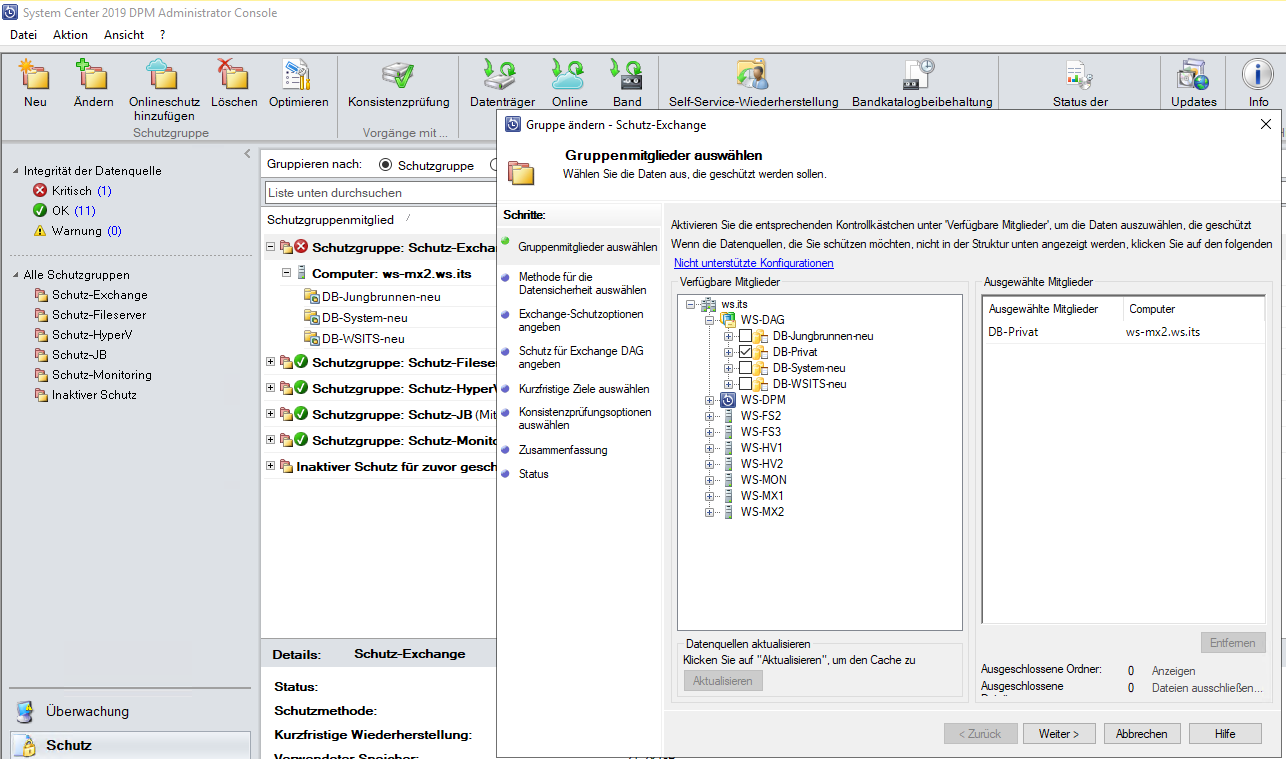Click the Datenträger recovery point icon
This screenshot has width=1286, height=759.
[x=499, y=74]
